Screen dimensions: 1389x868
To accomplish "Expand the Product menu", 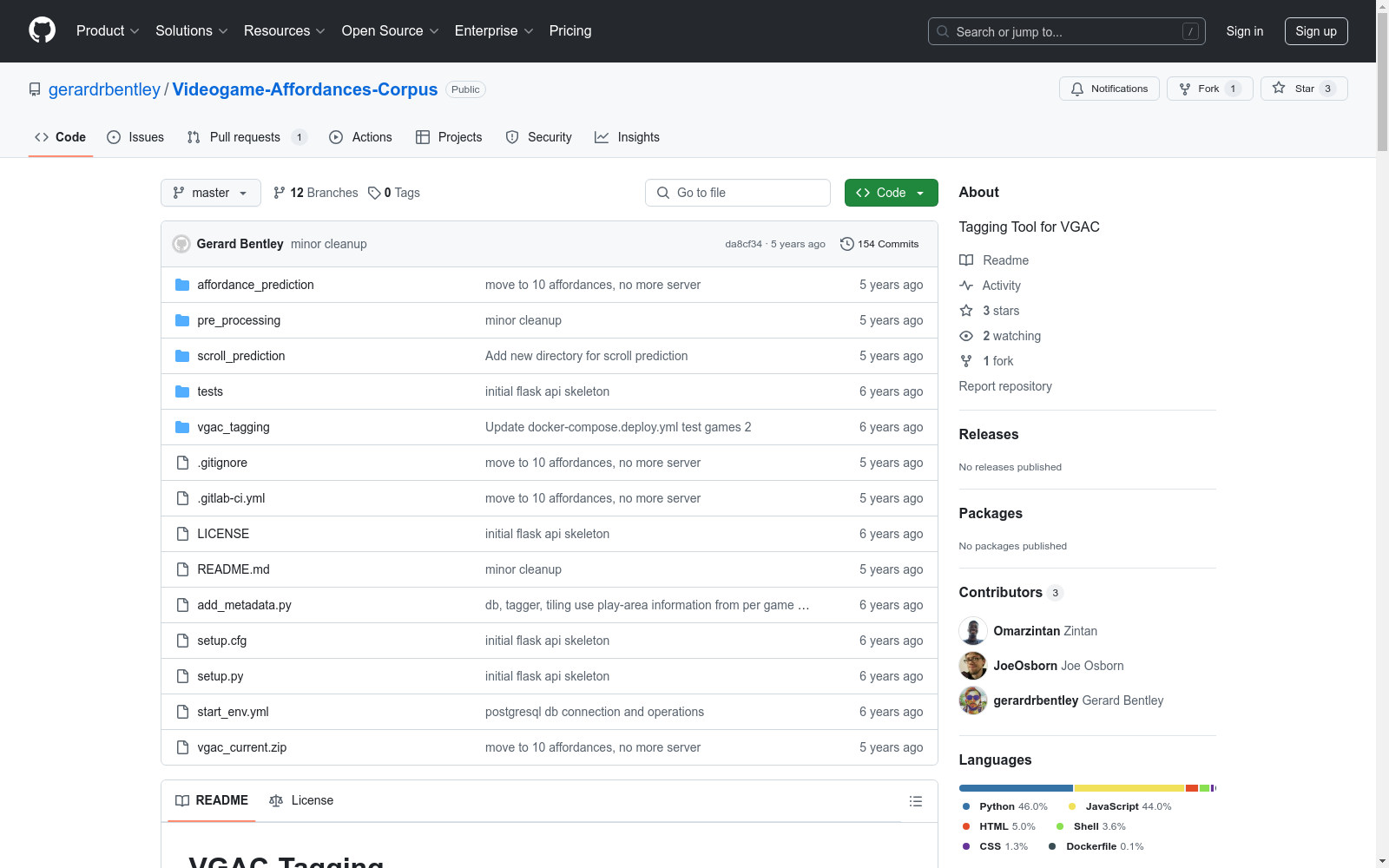I will point(108,31).
